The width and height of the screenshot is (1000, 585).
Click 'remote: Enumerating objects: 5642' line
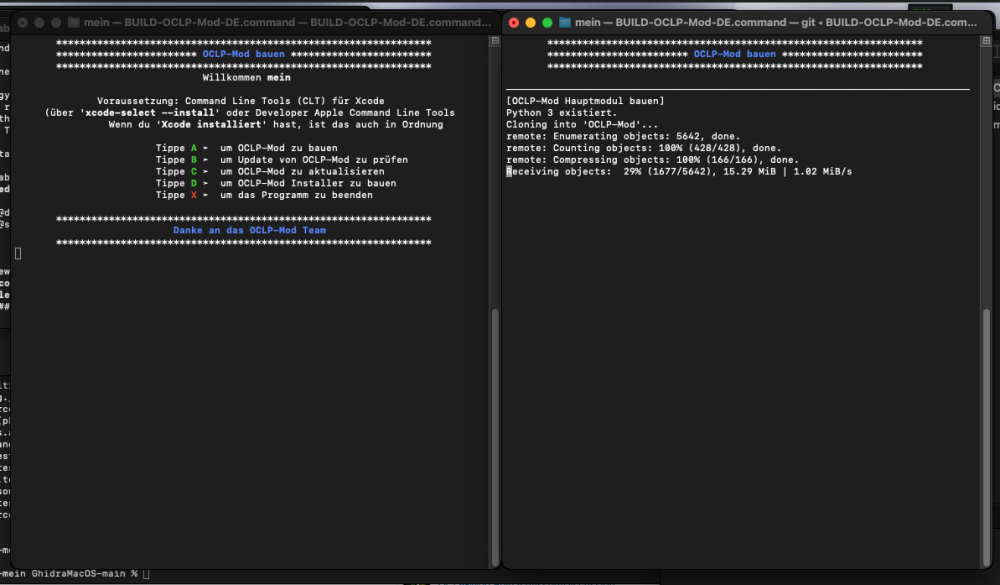click(x=623, y=137)
